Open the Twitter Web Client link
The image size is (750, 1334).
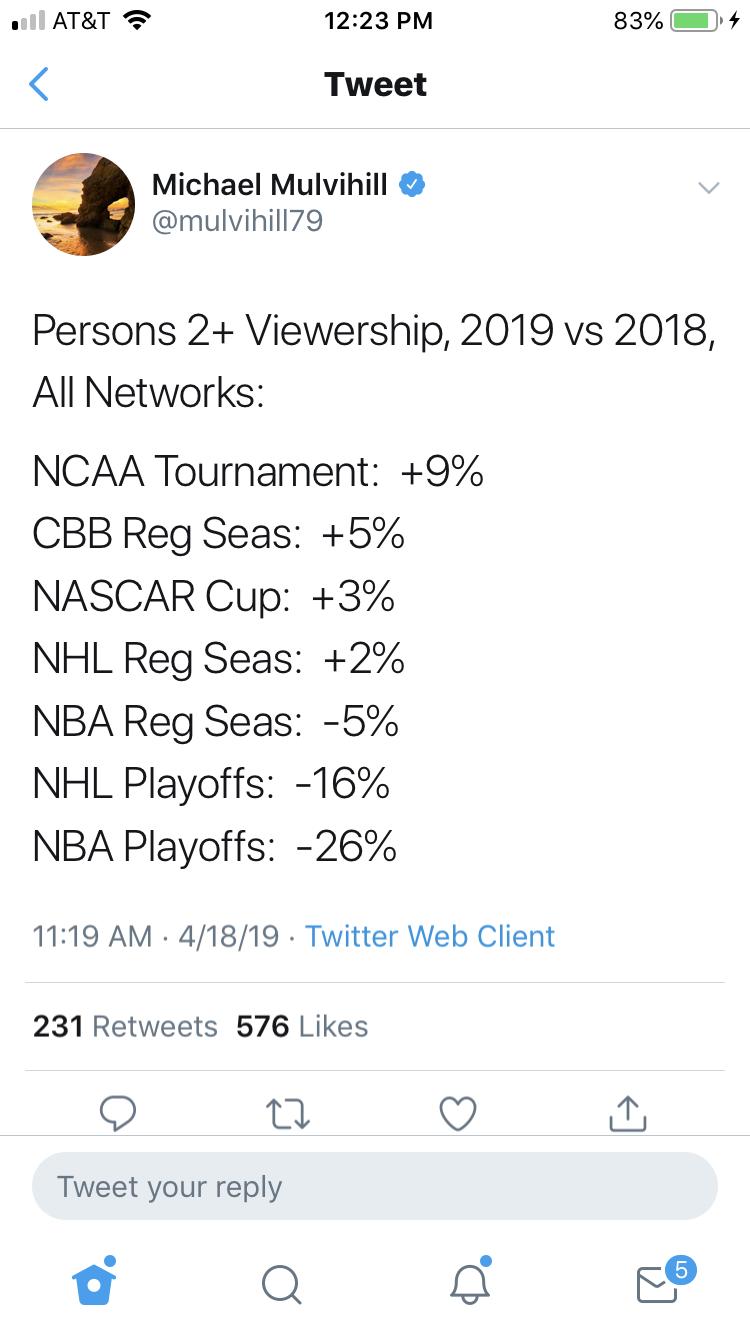[x=429, y=936]
